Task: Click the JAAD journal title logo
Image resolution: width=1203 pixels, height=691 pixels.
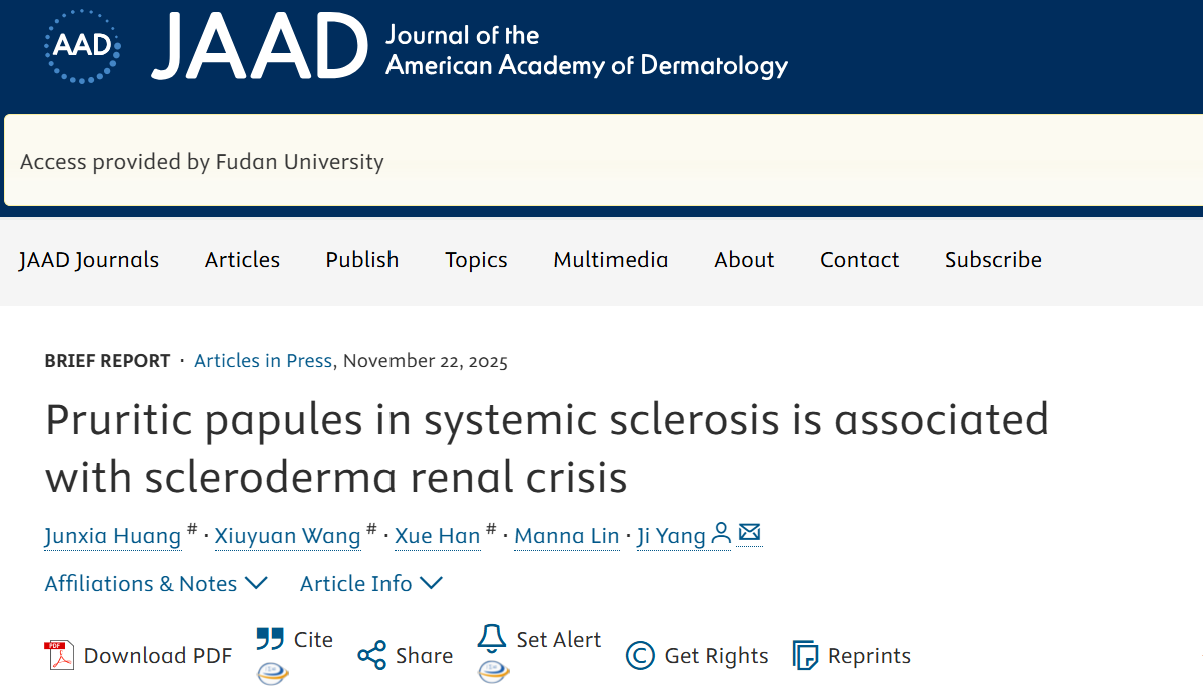Action: [x=260, y=47]
